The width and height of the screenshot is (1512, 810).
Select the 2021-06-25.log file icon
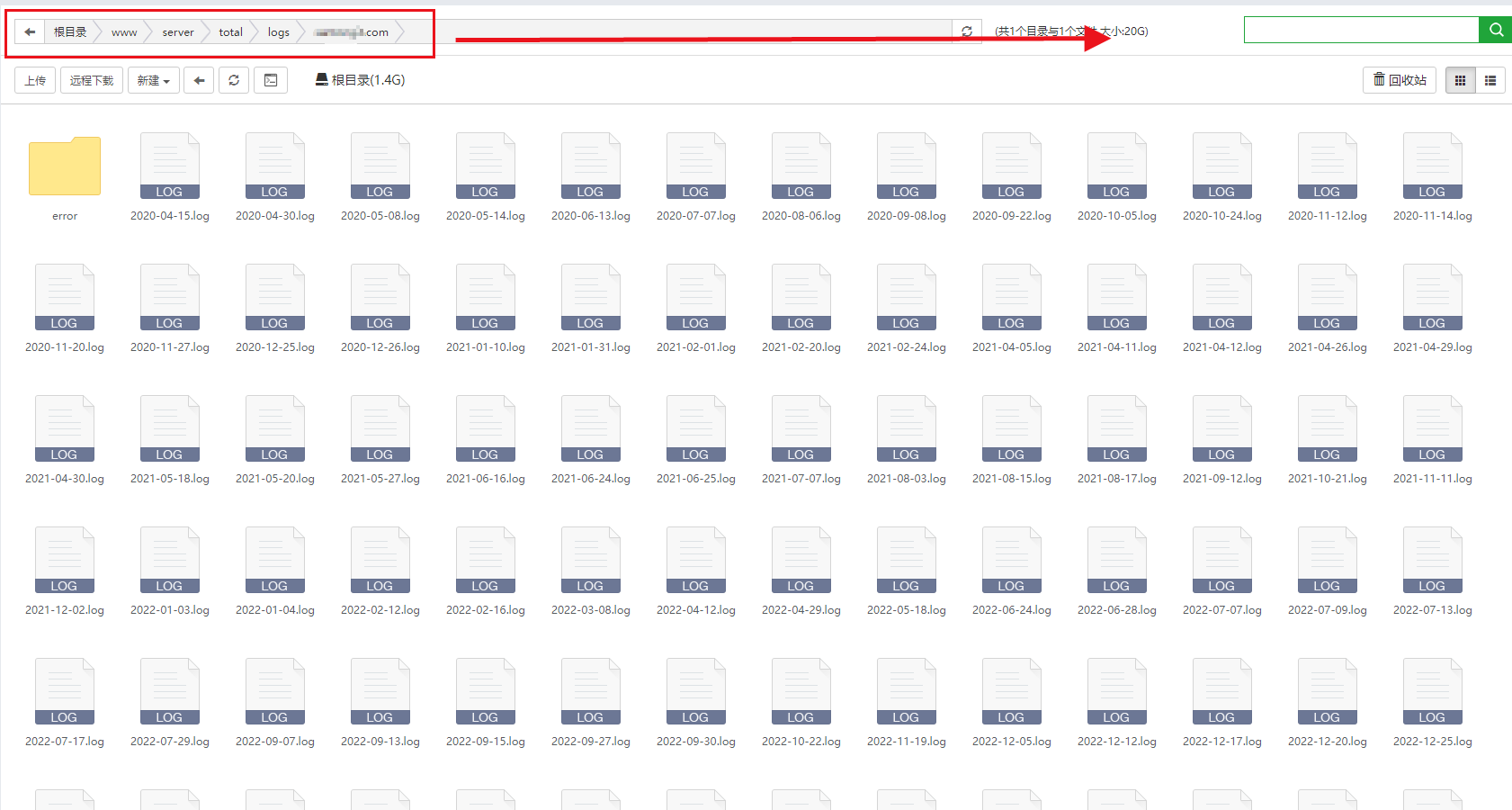(x=695, y=428)
